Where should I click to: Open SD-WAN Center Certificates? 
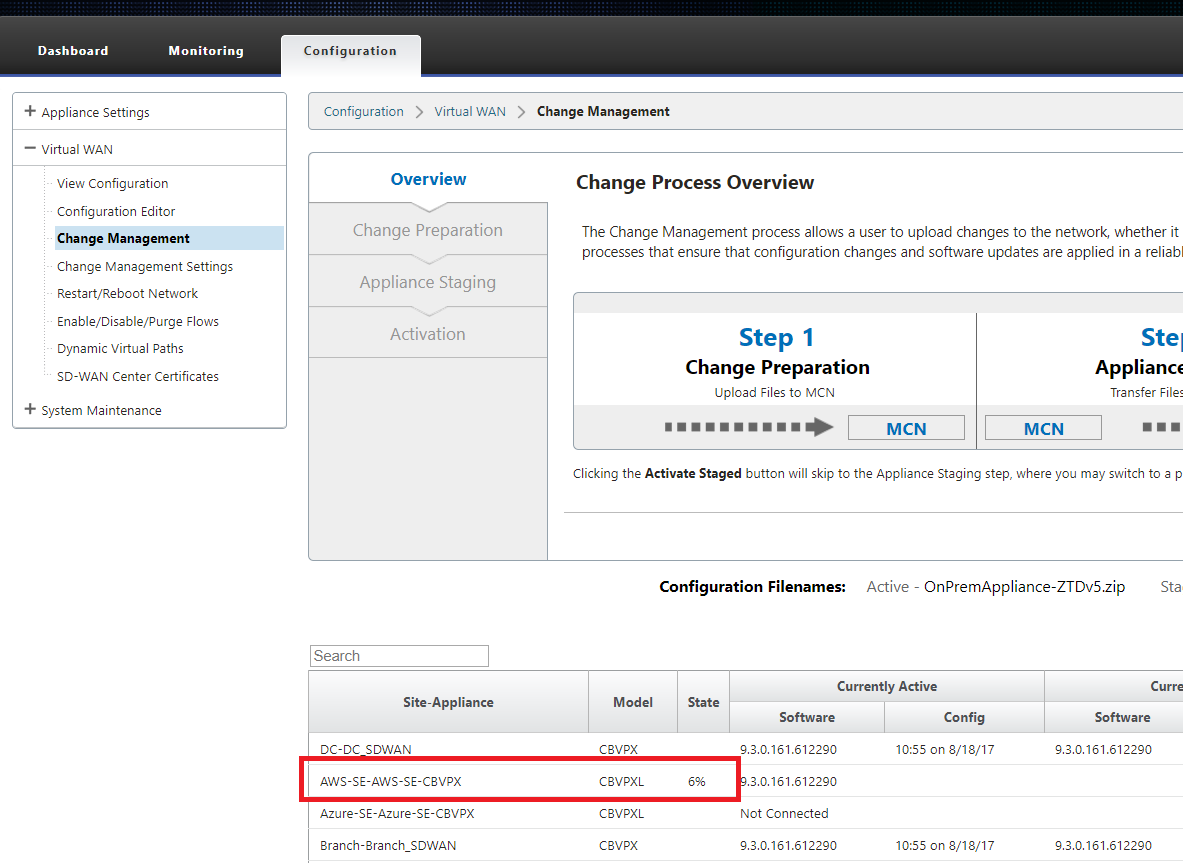[138, 376]
